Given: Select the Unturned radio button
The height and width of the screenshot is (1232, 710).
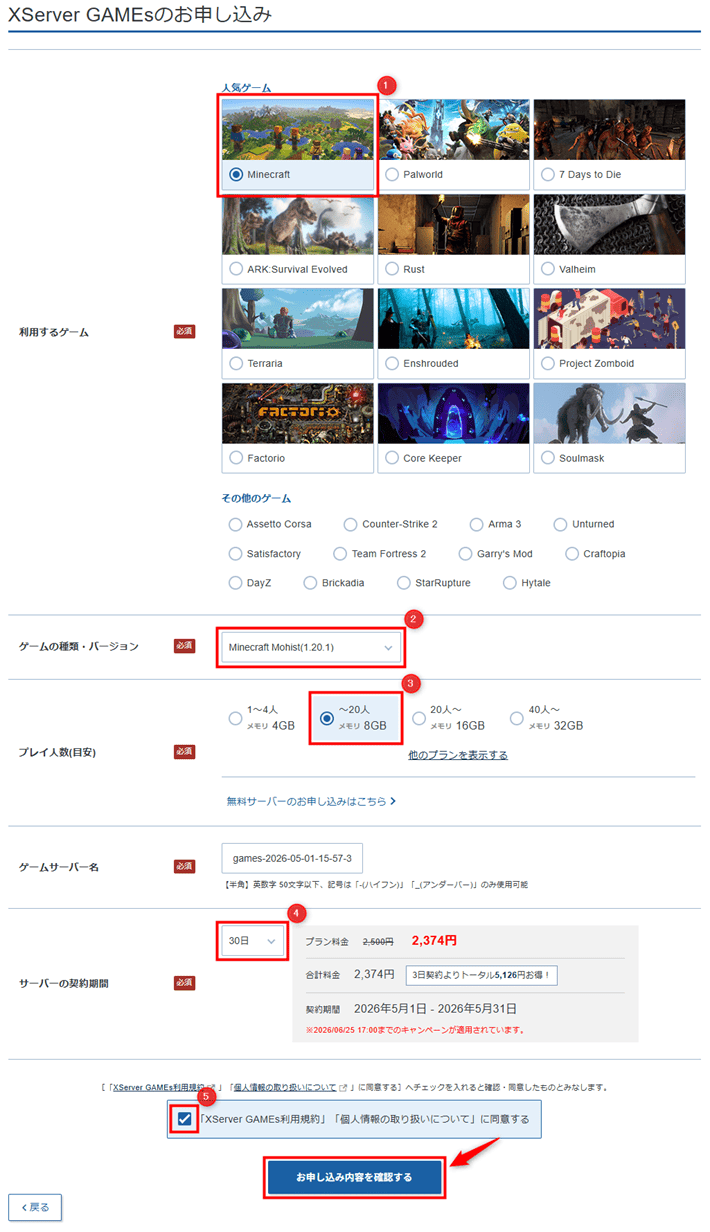Looking at the screenshot, I should (562, 524).
